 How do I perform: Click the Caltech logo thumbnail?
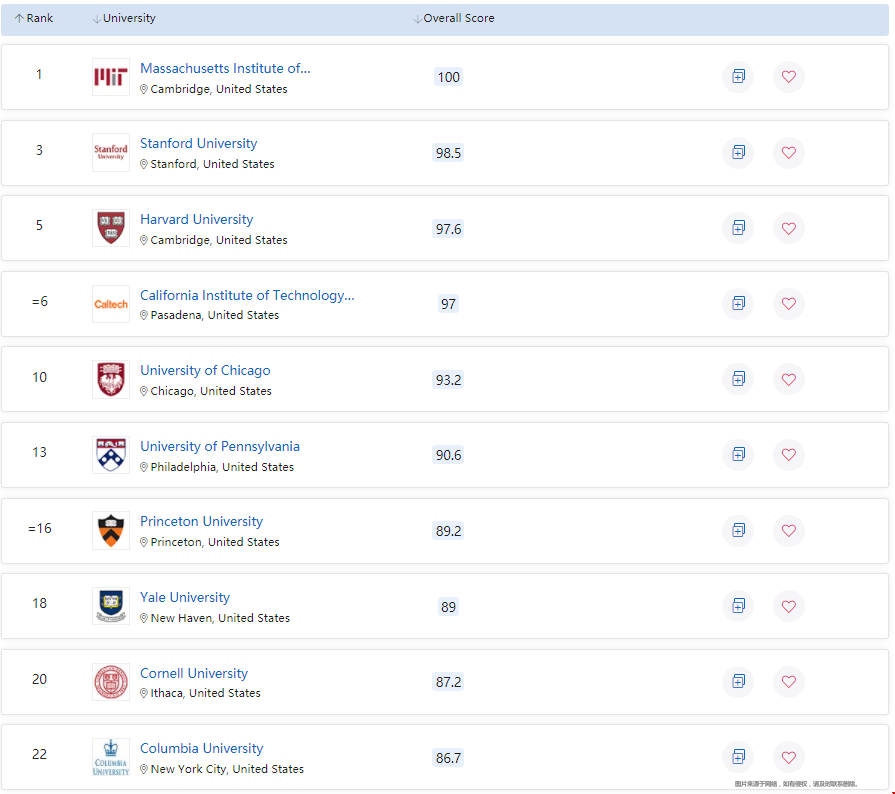(x=110, y=304)
